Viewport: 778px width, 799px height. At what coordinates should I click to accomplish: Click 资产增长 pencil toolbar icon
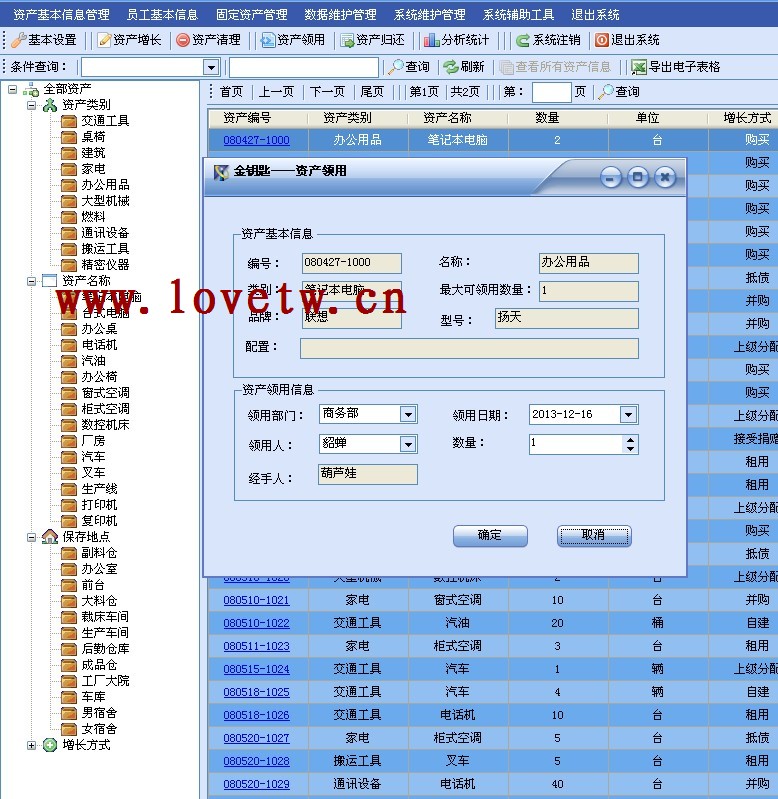pos(104,40)
